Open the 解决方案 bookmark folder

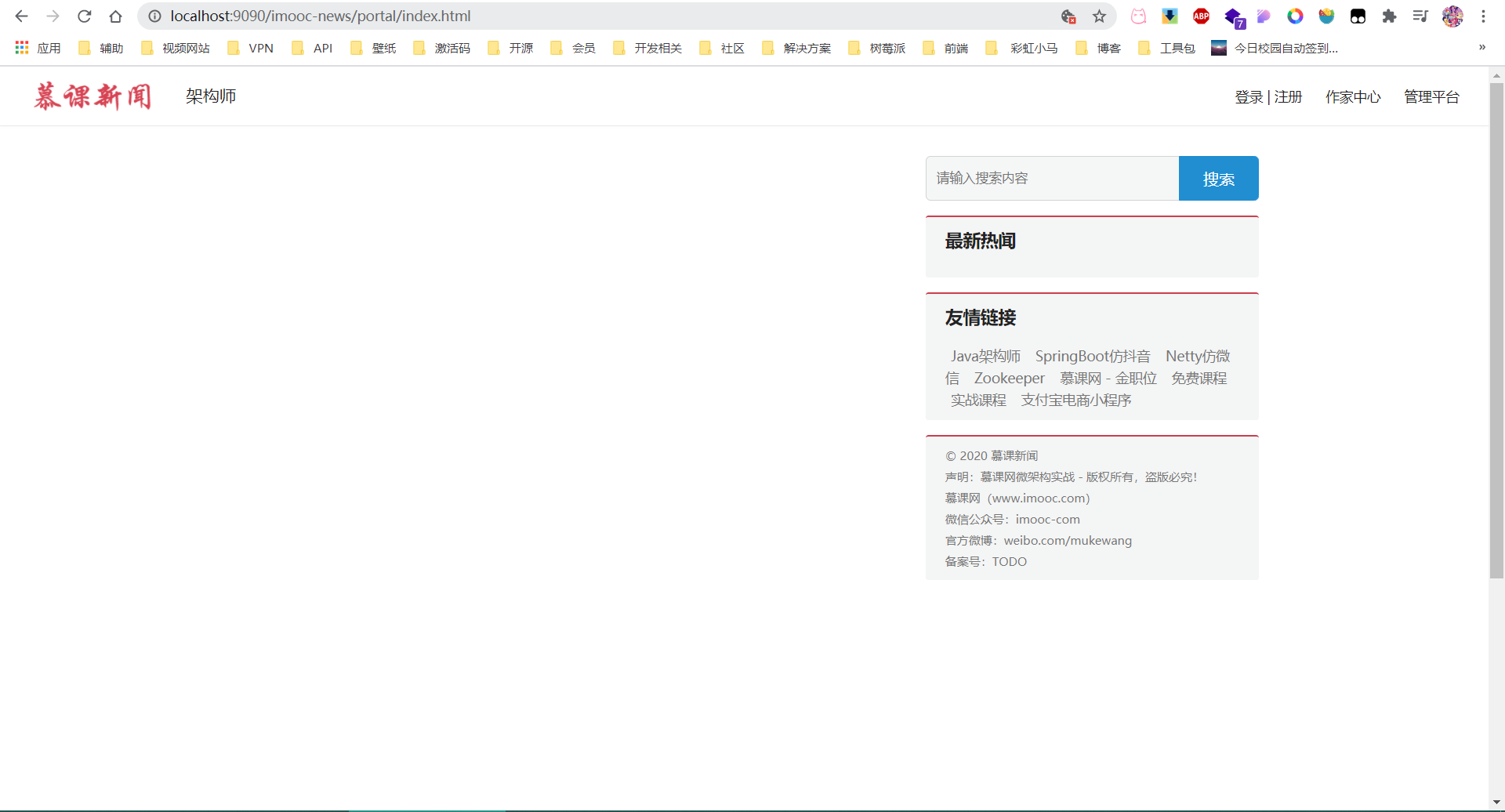click(796, 48)
